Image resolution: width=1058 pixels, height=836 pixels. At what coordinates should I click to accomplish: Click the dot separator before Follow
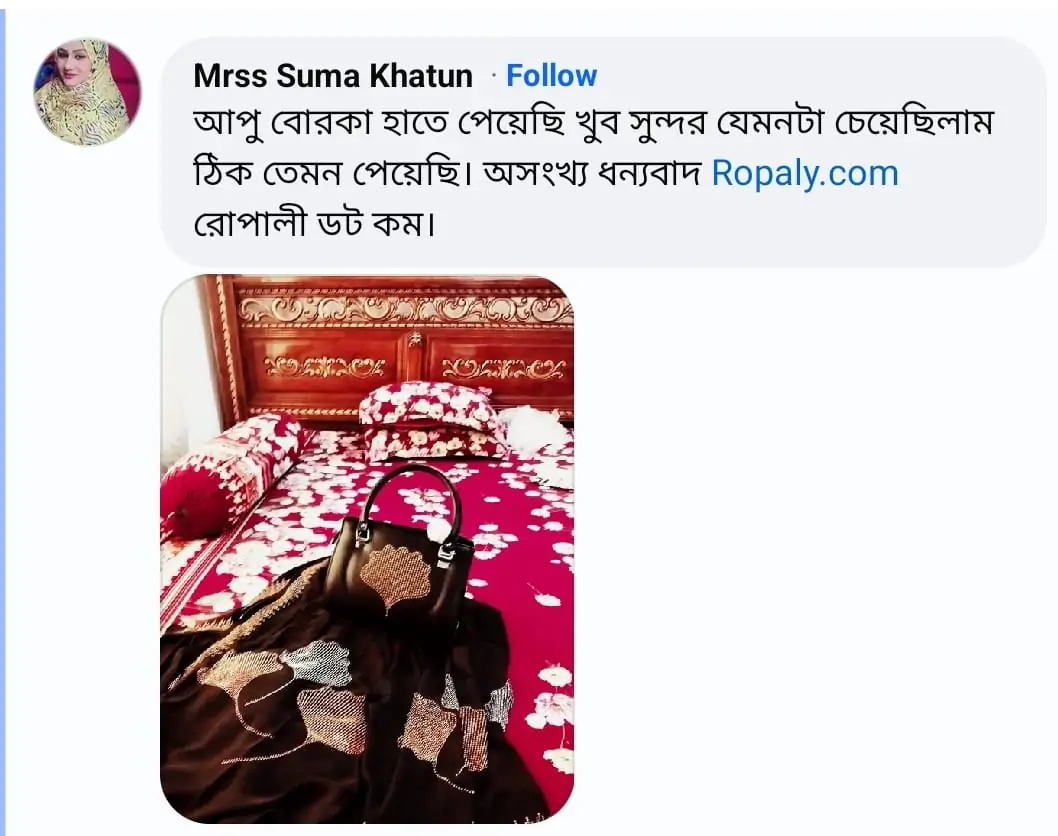pyautogui.click(x=494, y=76)
